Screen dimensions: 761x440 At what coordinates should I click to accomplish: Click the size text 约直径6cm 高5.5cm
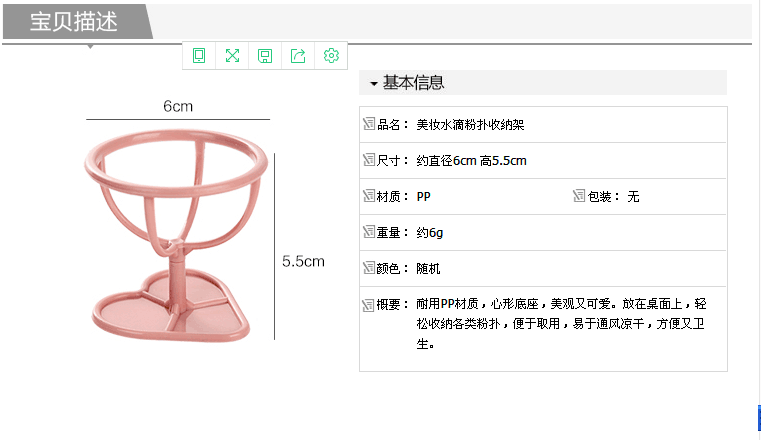(471, 161)
